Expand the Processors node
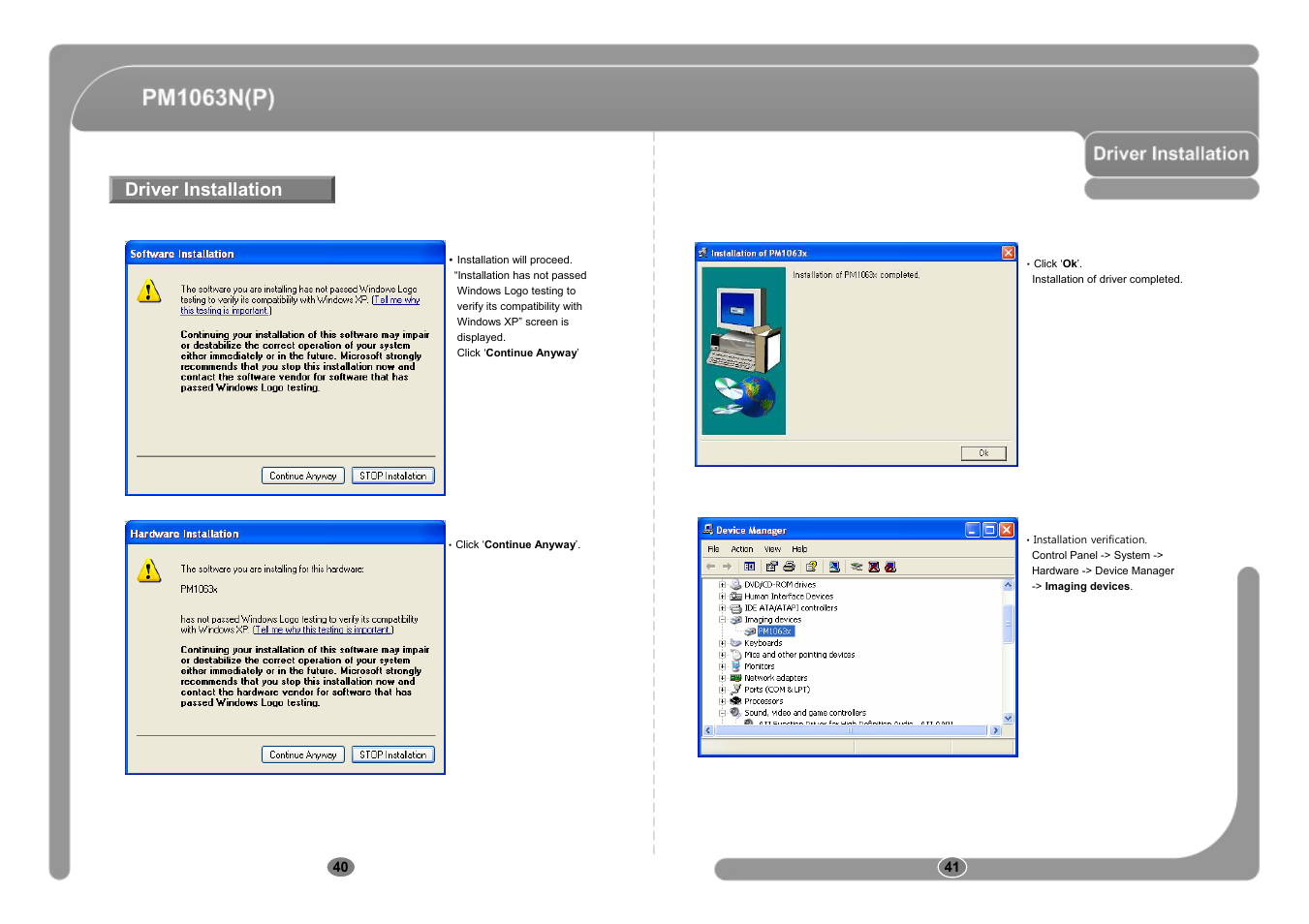The height and width of the screenshot is (924, 1309). pyautogui.click(x=722, y=701)
